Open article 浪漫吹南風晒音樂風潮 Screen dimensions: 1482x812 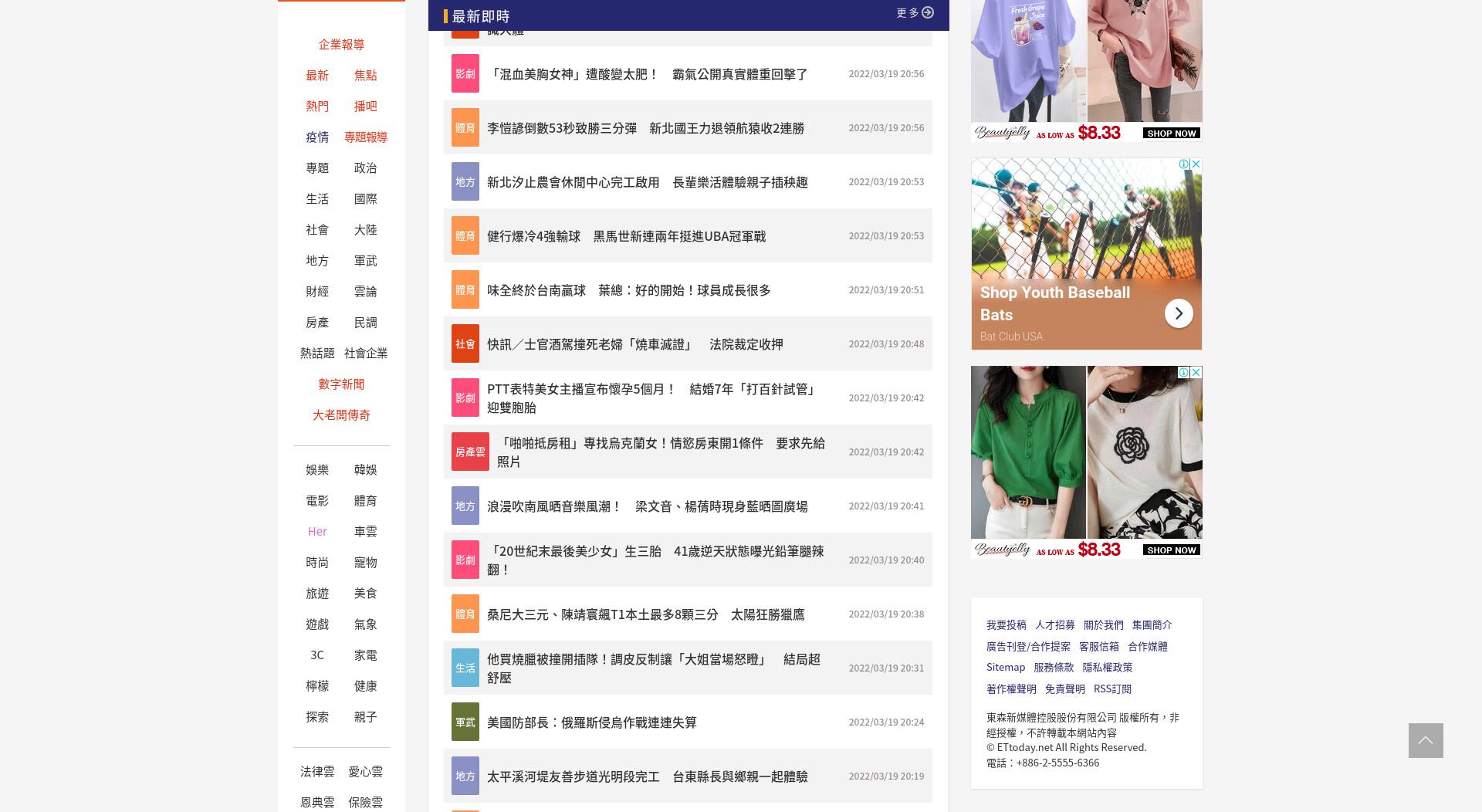pyautogui.click(x=648, y=506)
